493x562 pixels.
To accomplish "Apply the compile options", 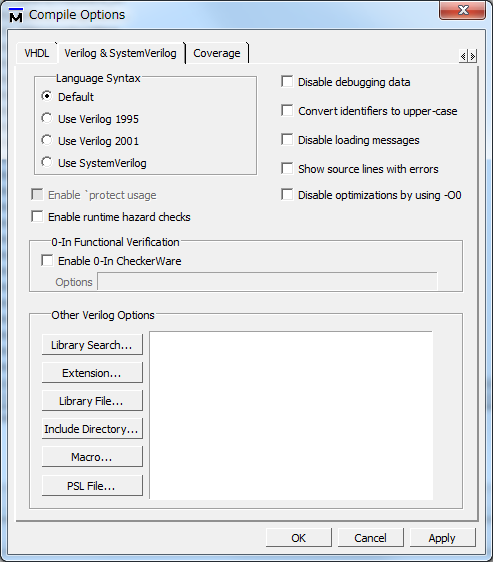I will click(x=442, y=538).
